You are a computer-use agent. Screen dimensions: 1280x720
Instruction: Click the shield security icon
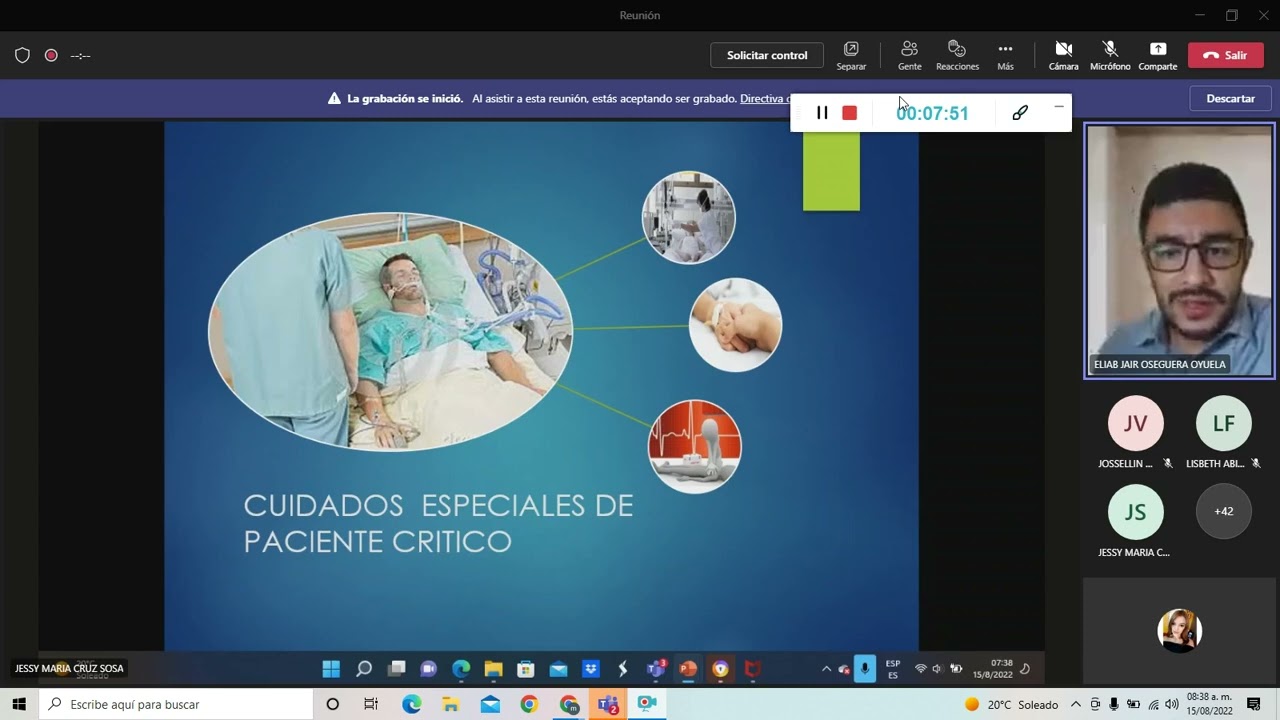point(22,55)
